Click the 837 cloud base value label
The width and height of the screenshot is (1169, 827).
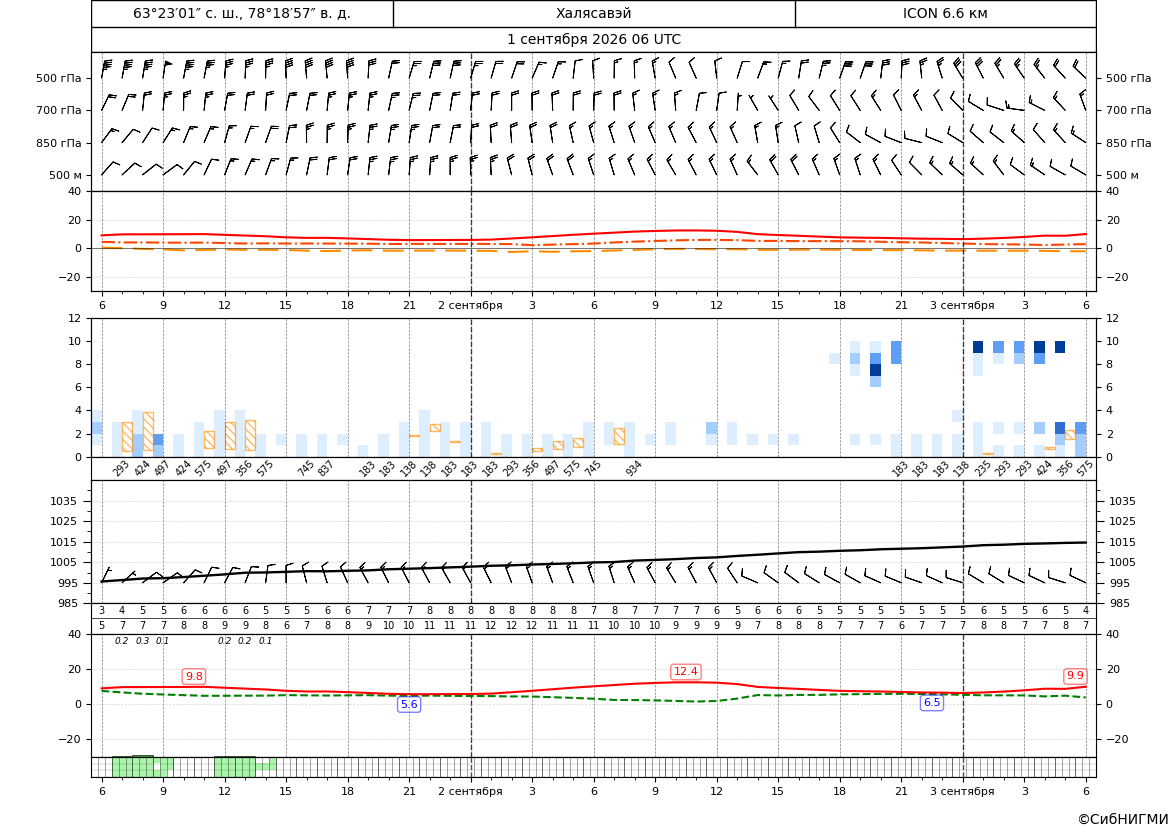tap(325, 468)
